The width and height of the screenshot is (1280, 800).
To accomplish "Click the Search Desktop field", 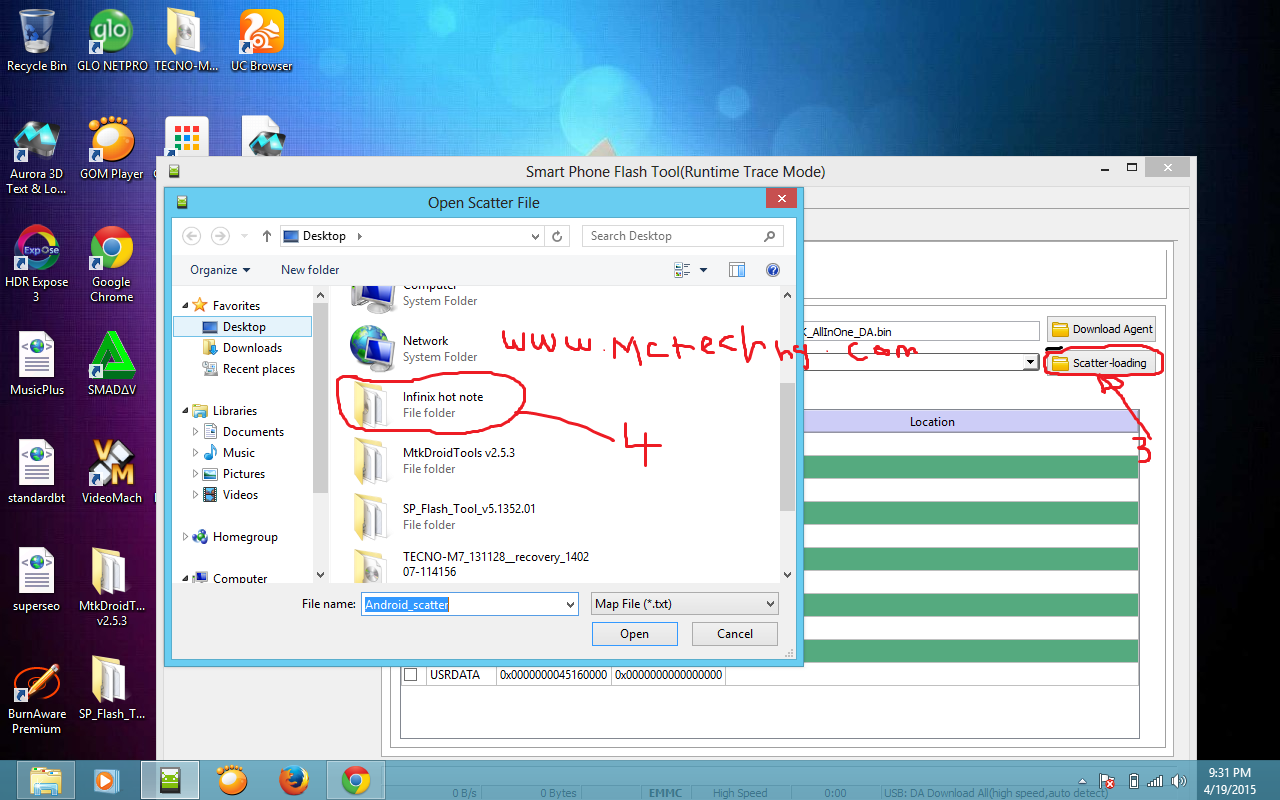I will point(681,236).
